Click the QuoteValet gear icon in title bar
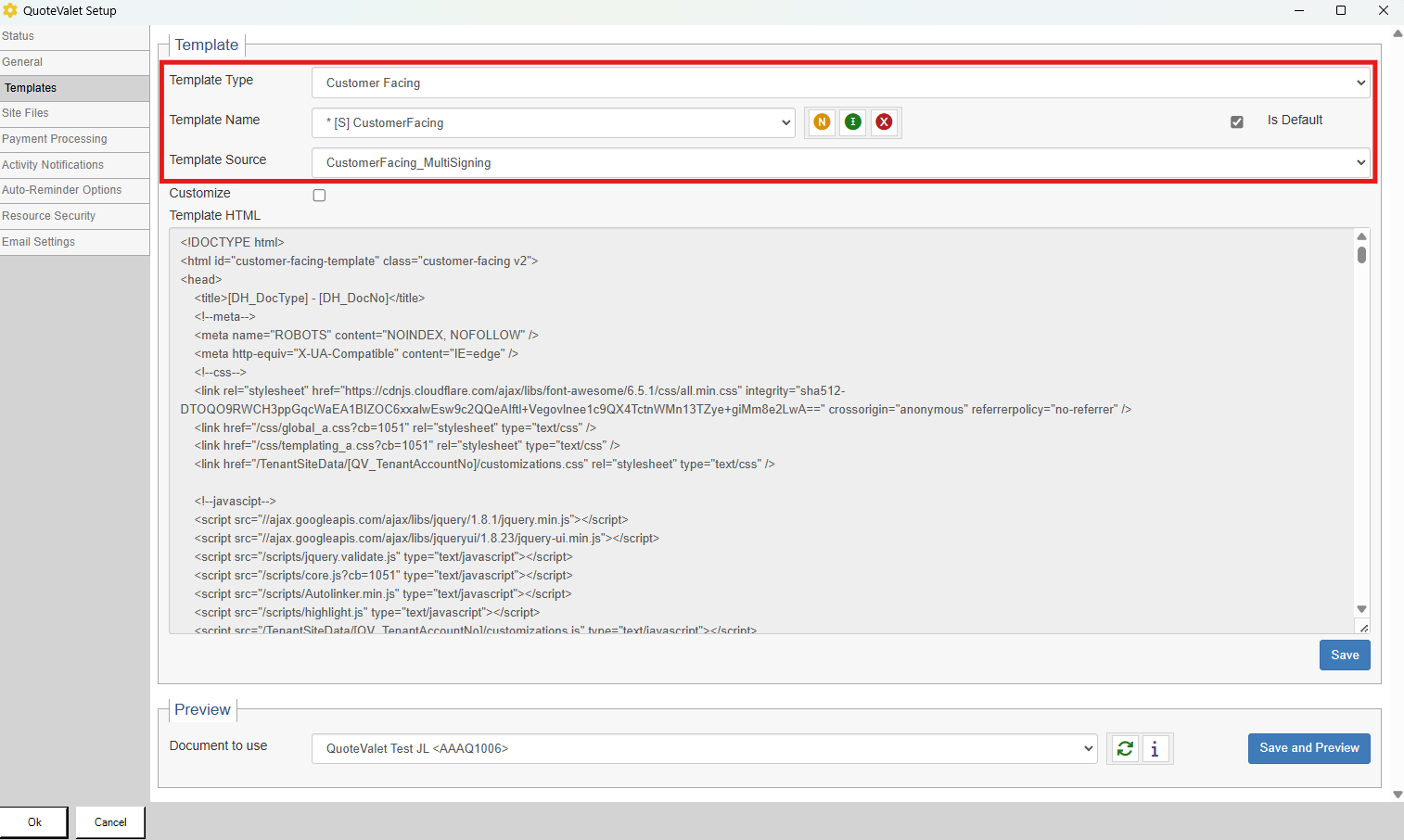Image resolution: width=1404 pixels, height=840 pixels. click(10, 10)
